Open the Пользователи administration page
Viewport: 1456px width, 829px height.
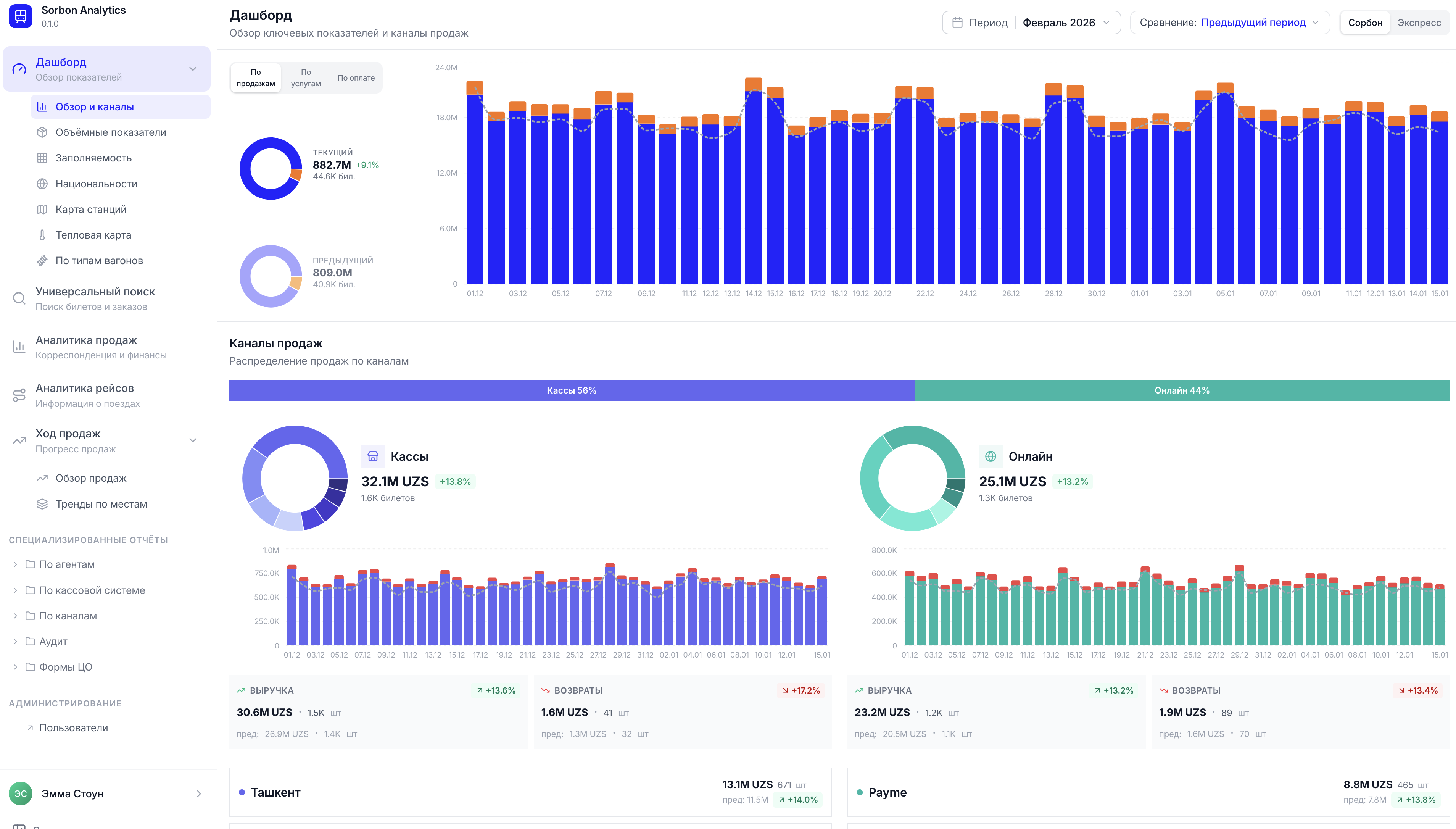pos(74,727)
